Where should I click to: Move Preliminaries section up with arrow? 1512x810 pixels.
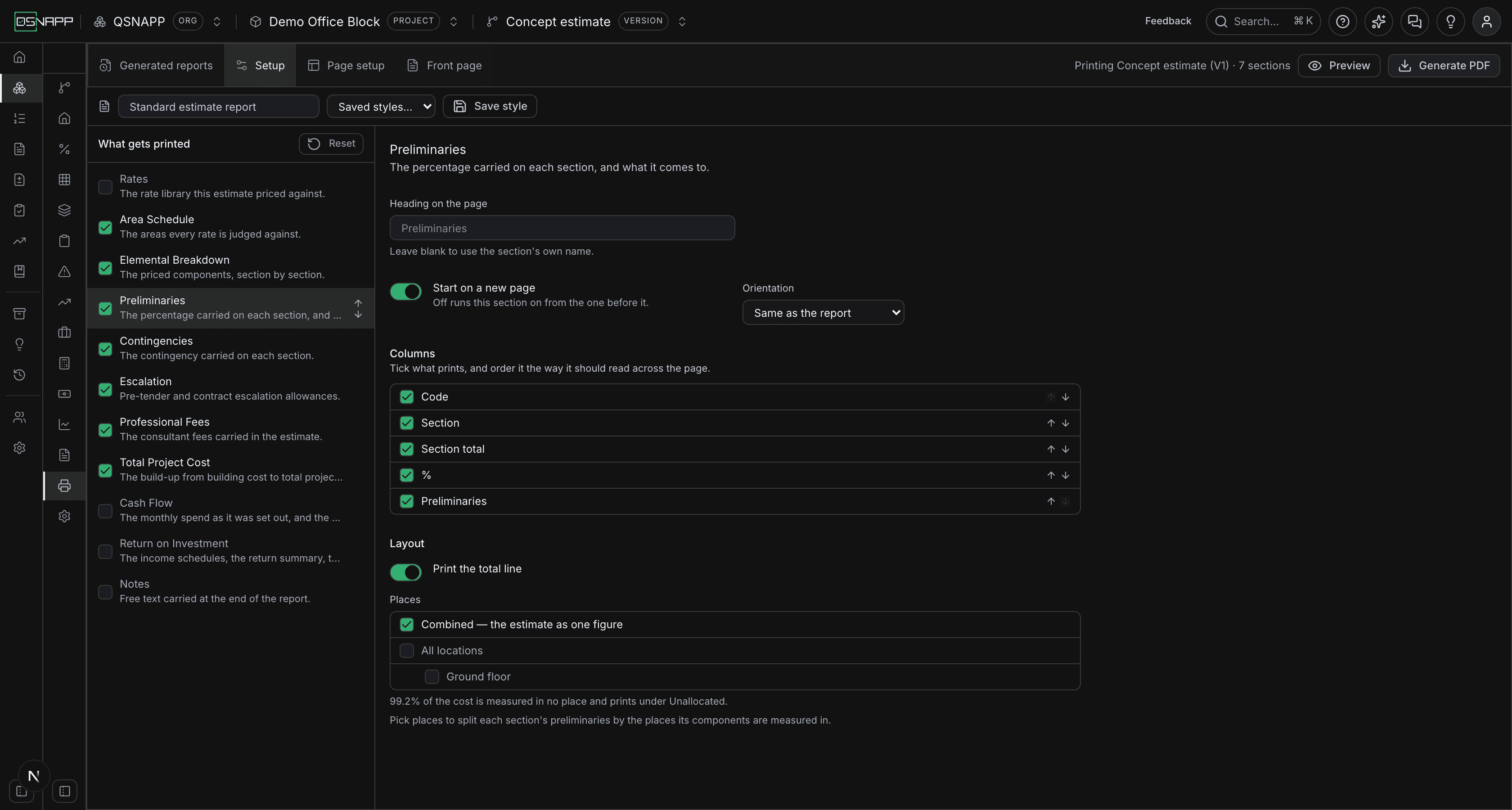click(358, 303)
